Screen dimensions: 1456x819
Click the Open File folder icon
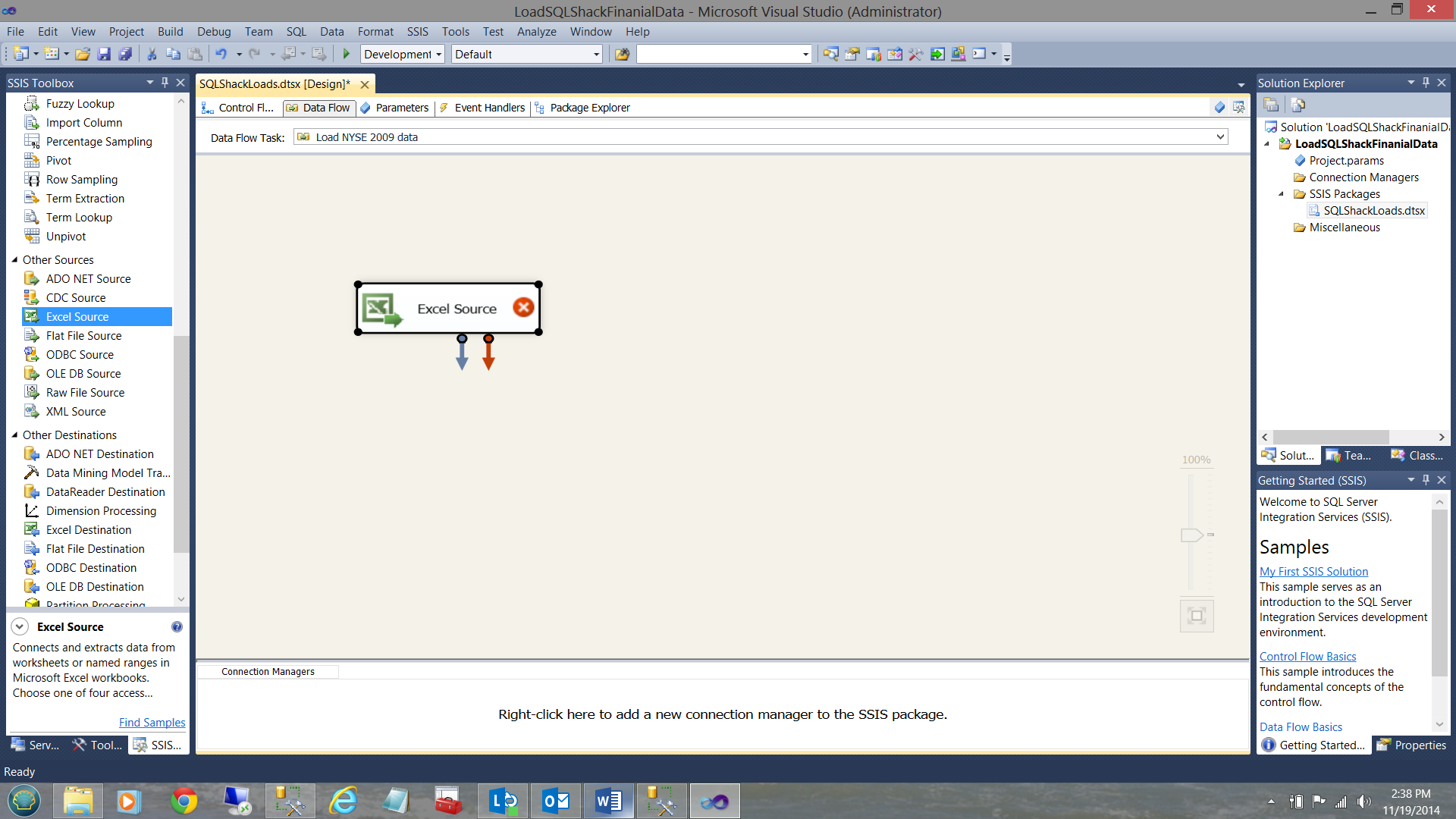click(x=83, y=54)
